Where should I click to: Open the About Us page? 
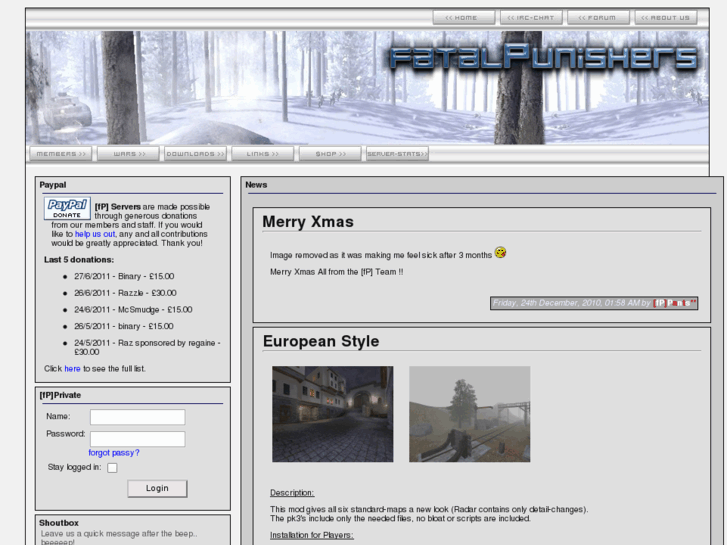pos(666,18)
